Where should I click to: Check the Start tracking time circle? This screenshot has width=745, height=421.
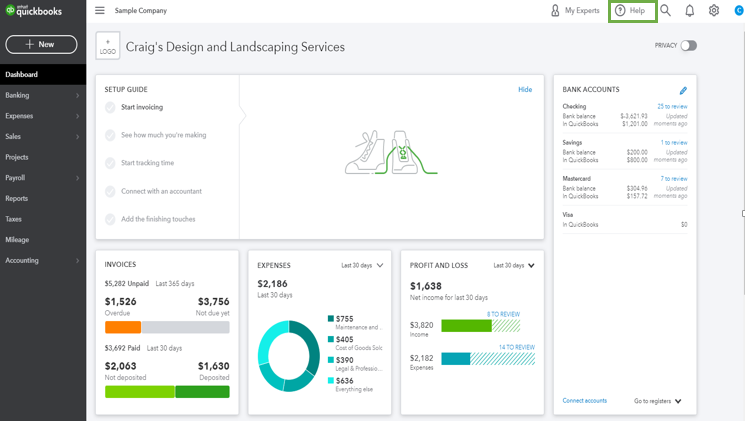pos(110,163)
